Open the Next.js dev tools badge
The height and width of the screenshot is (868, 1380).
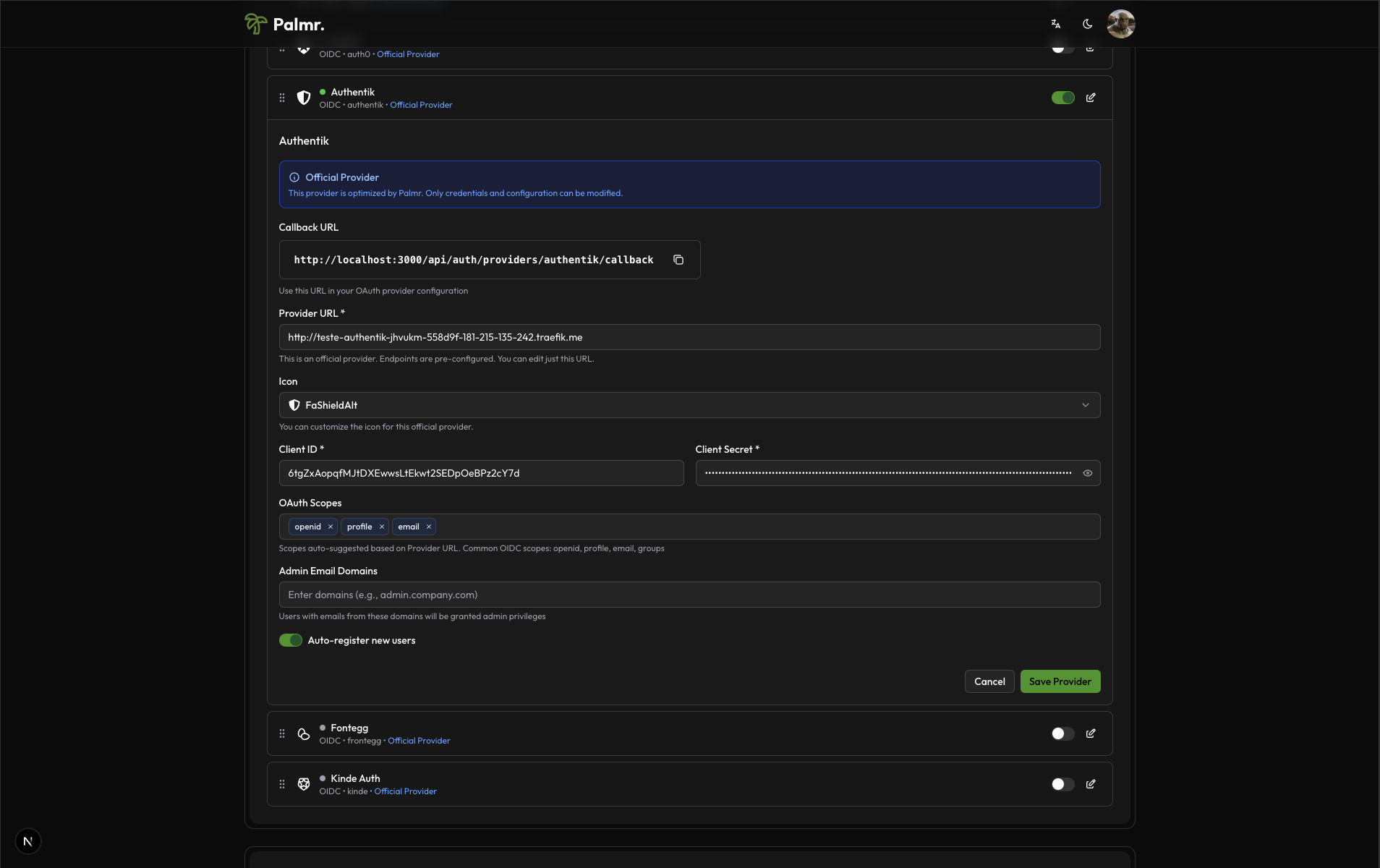pos(28,841)
